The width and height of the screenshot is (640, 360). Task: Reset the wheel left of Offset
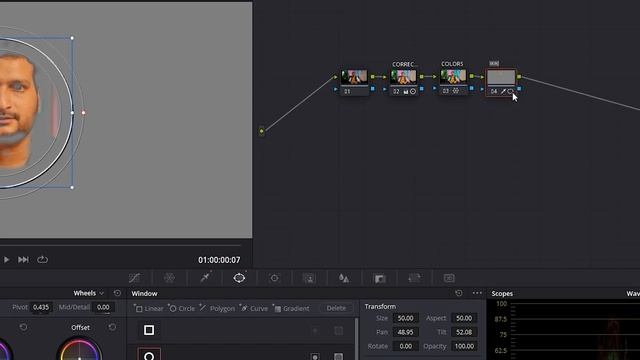click(23, 327)
